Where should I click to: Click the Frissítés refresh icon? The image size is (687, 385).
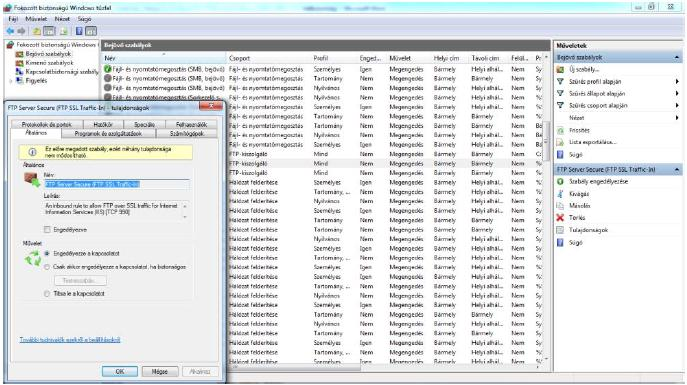[x=560, y=131]
